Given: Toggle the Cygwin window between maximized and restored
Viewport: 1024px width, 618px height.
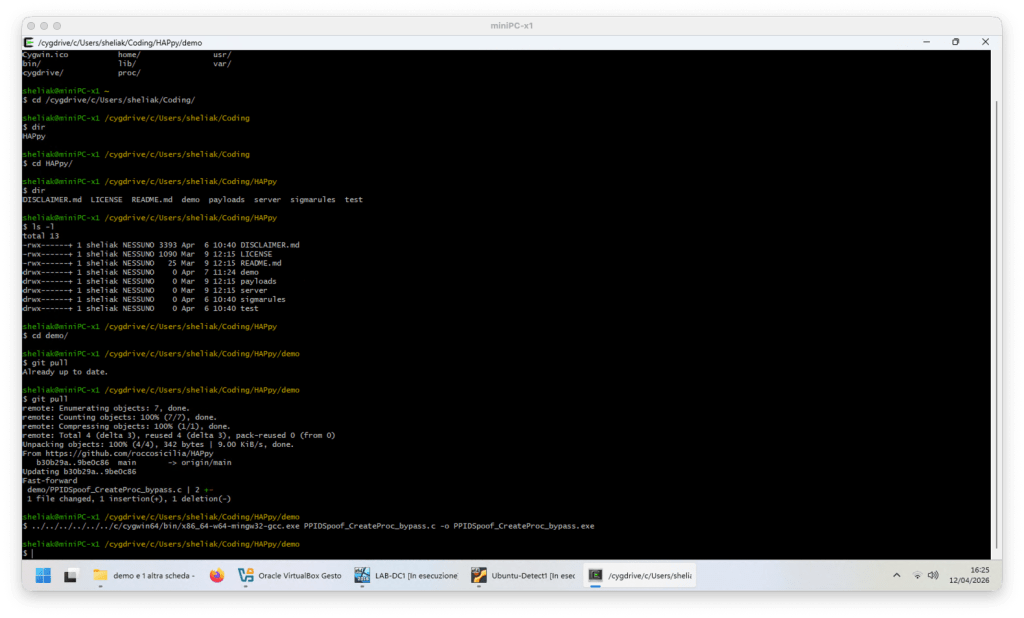Looking at the screenshot, I should pos(956,41).
